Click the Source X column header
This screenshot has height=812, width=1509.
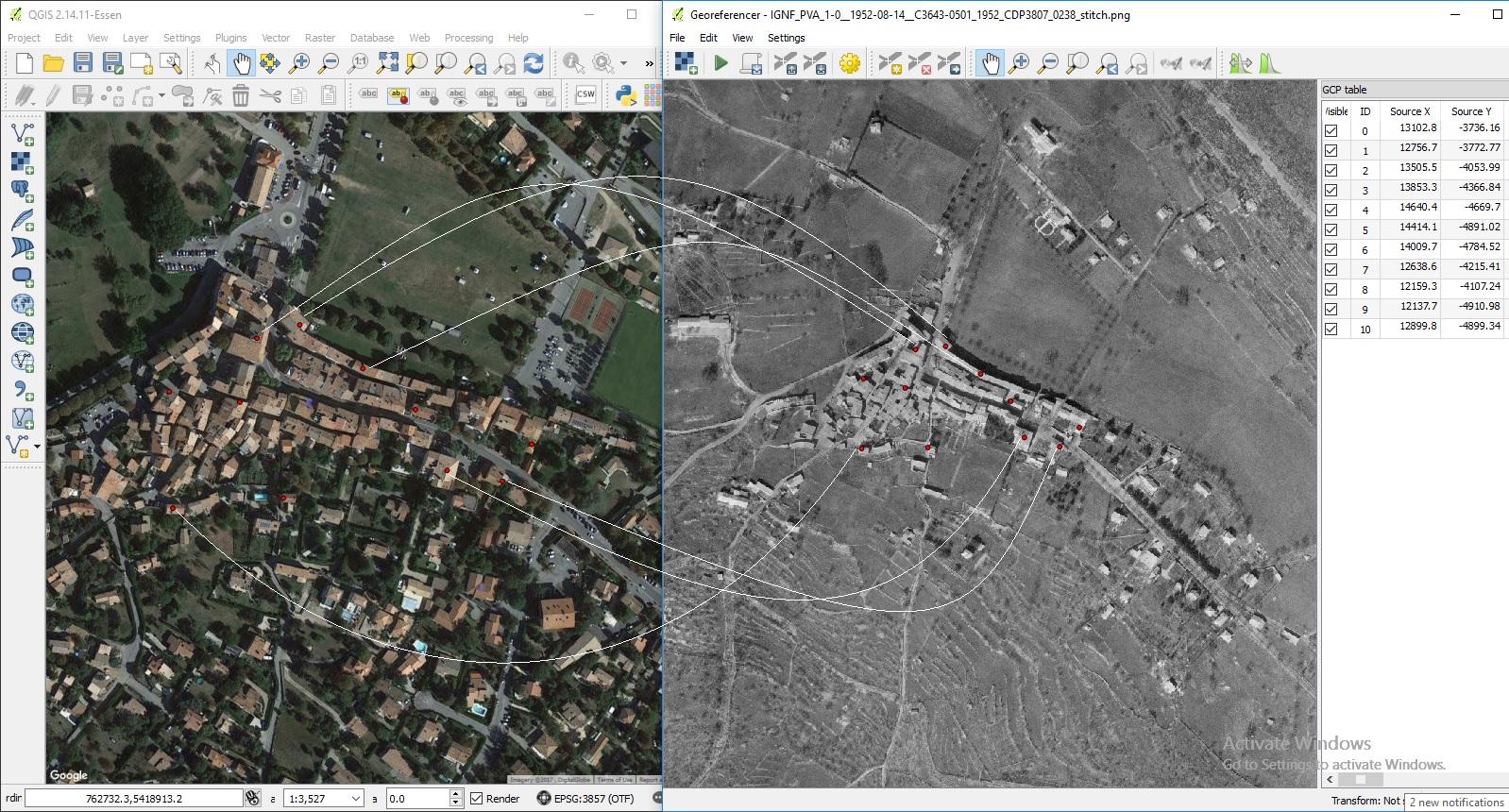pos(1410,111)
